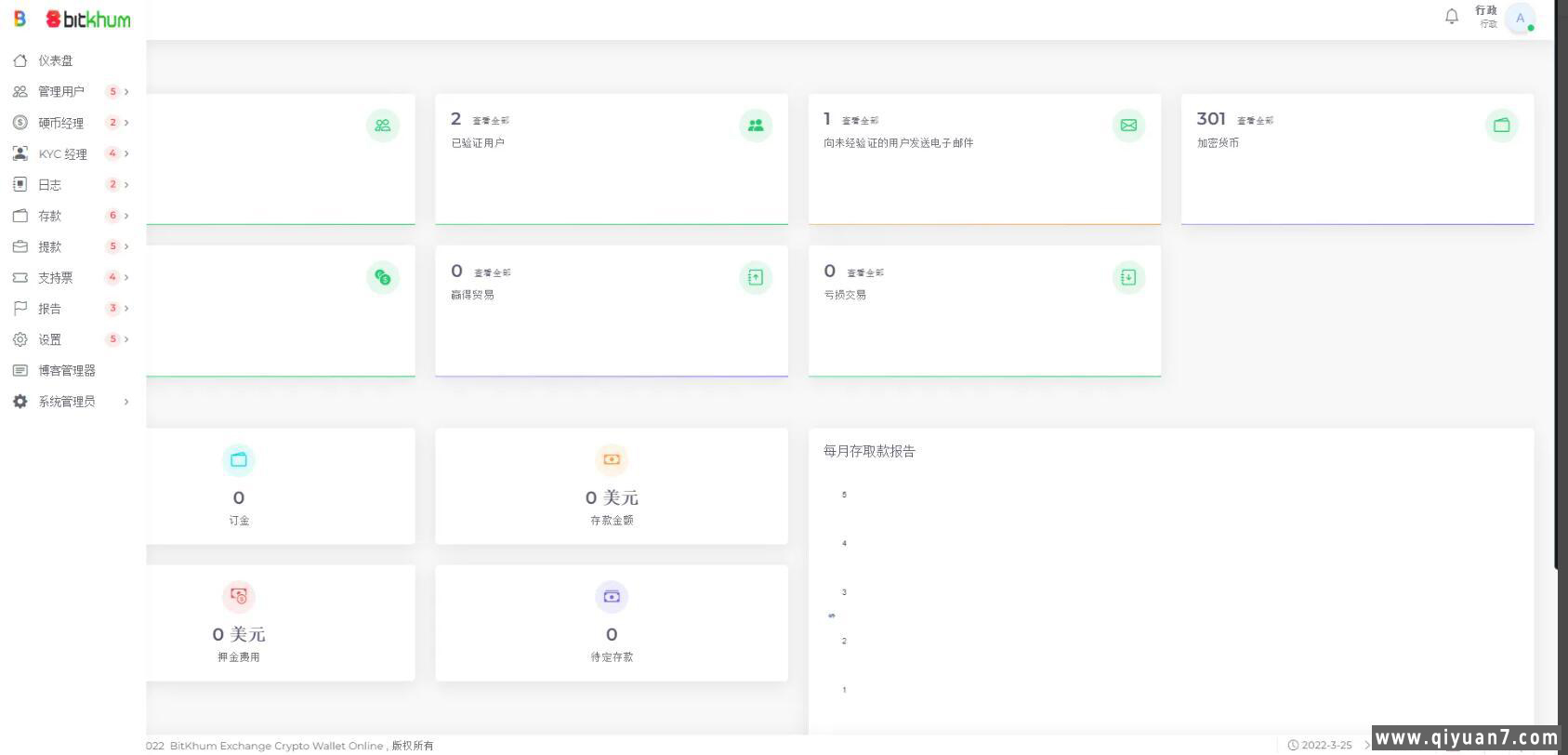The image size is (1568, 755).
Task: Click 查看全部 link next to 301
Action: 1255,121
